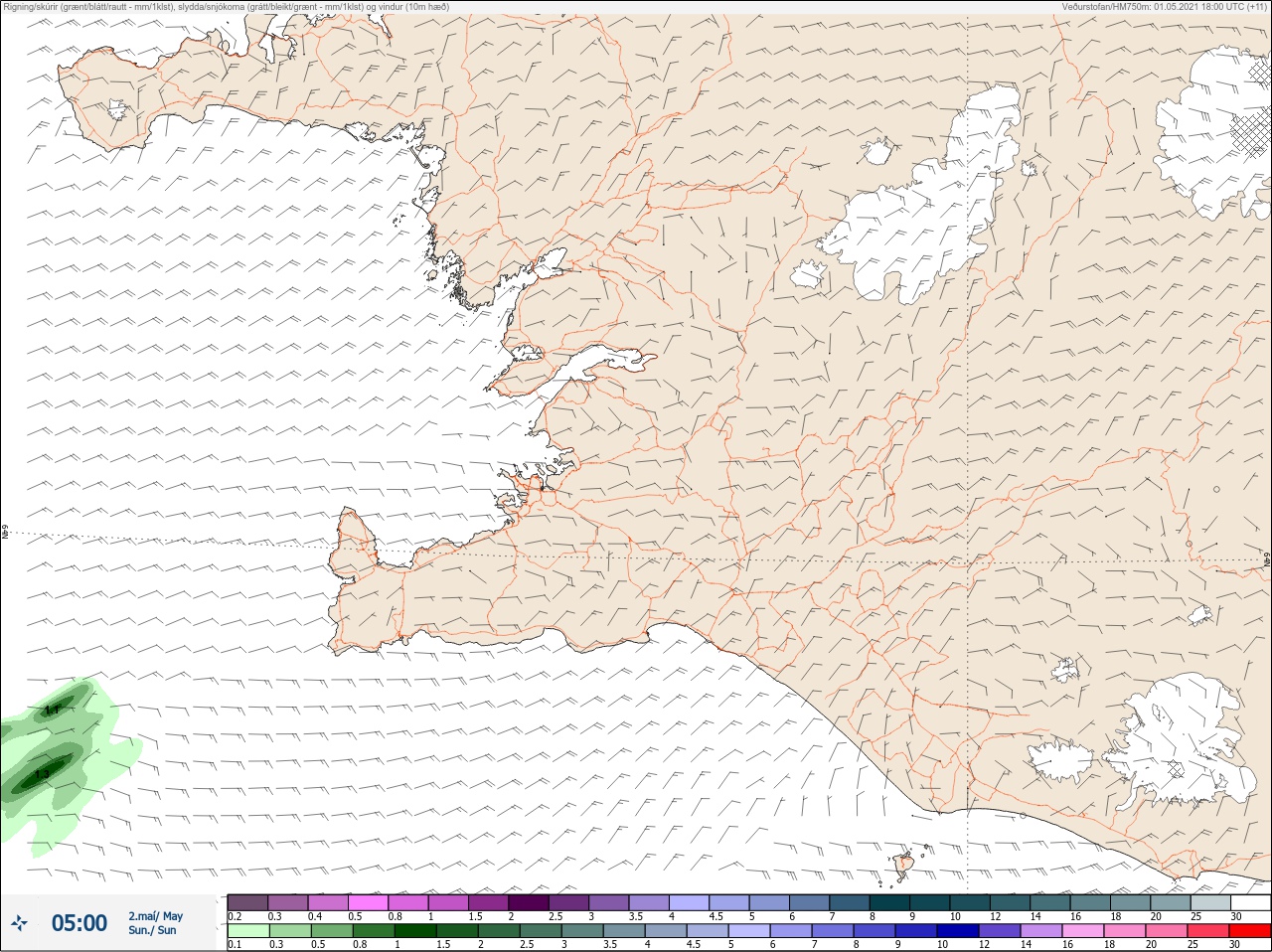Click the compass-star logo beside the 05:00 time
The width and height of the screenshot is (1272, 952).
coord(19,923)
